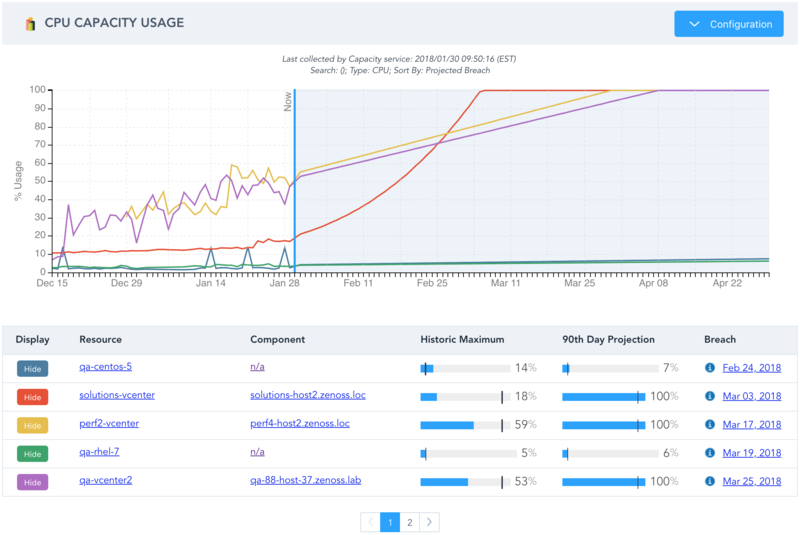Open the solutions-vcenter resource link
This screenshot has height=535, width=800.
(x=117, y=395)
